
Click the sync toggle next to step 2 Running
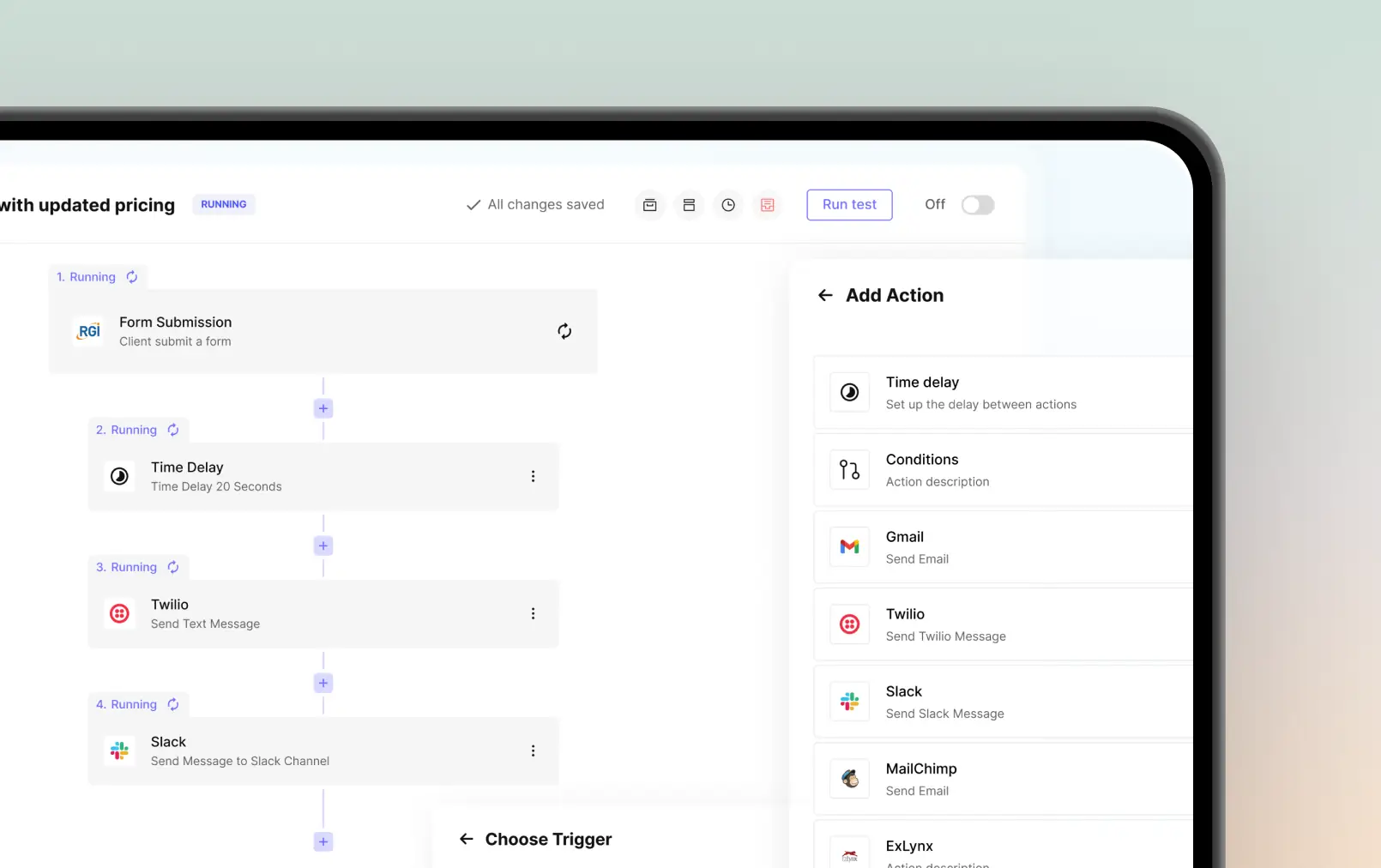coord(173,430)
